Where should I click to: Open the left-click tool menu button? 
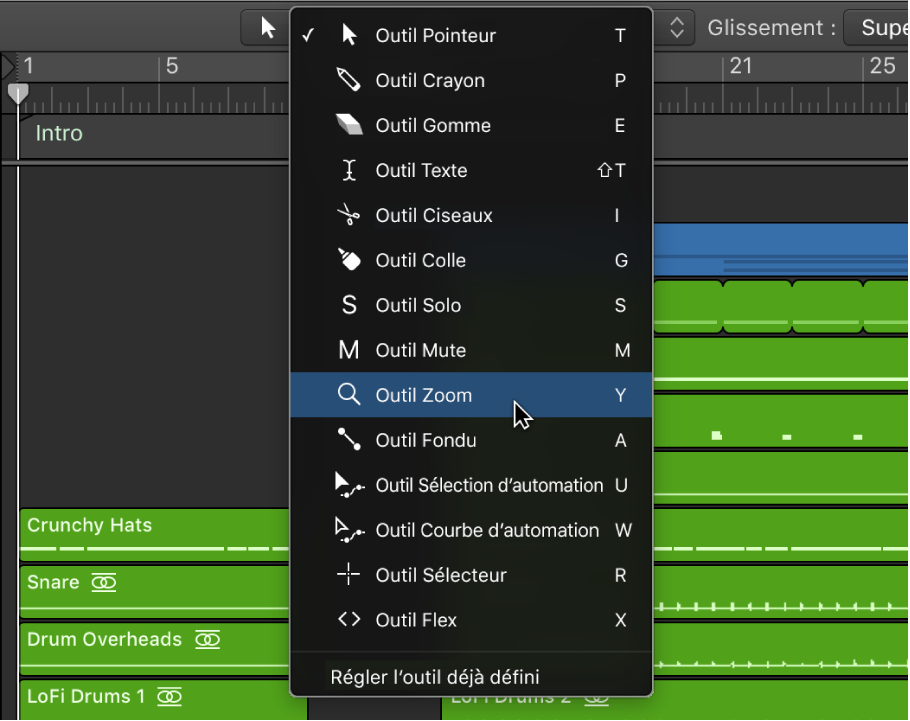(266, 27)
